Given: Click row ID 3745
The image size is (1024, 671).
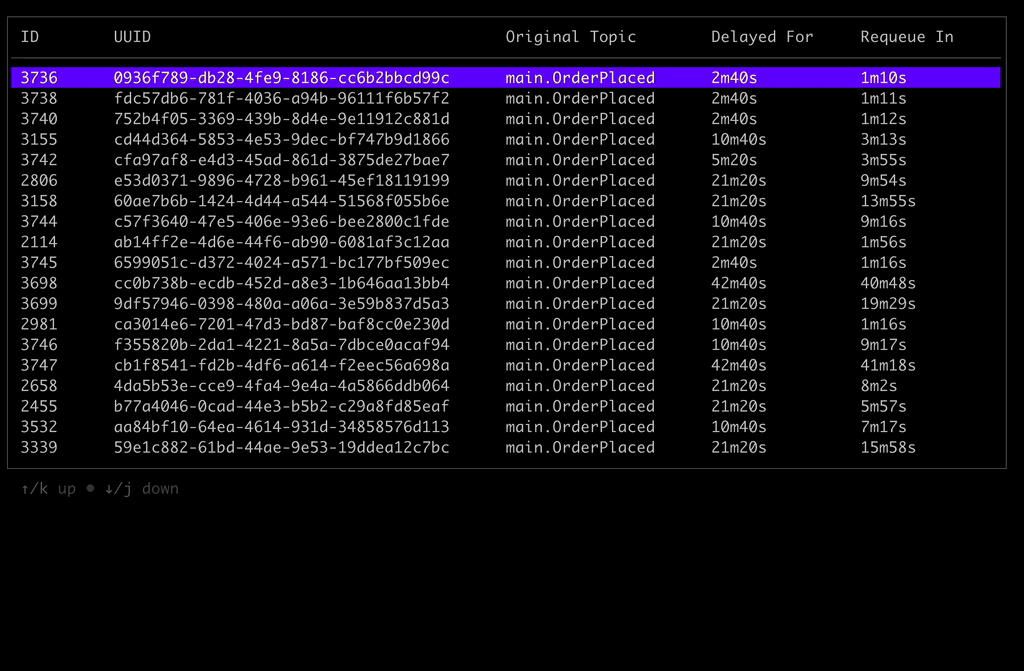Looking at the screenshot, I should click(x=505, y=263).
